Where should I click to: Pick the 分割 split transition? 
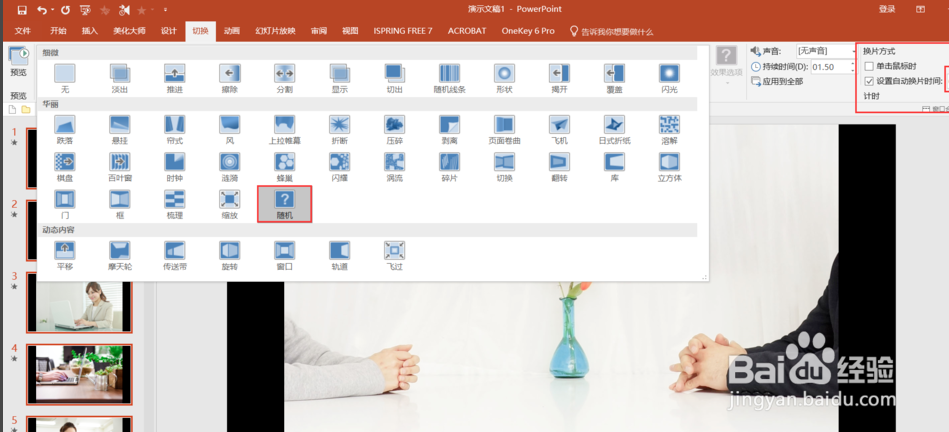tap(284, 79)
